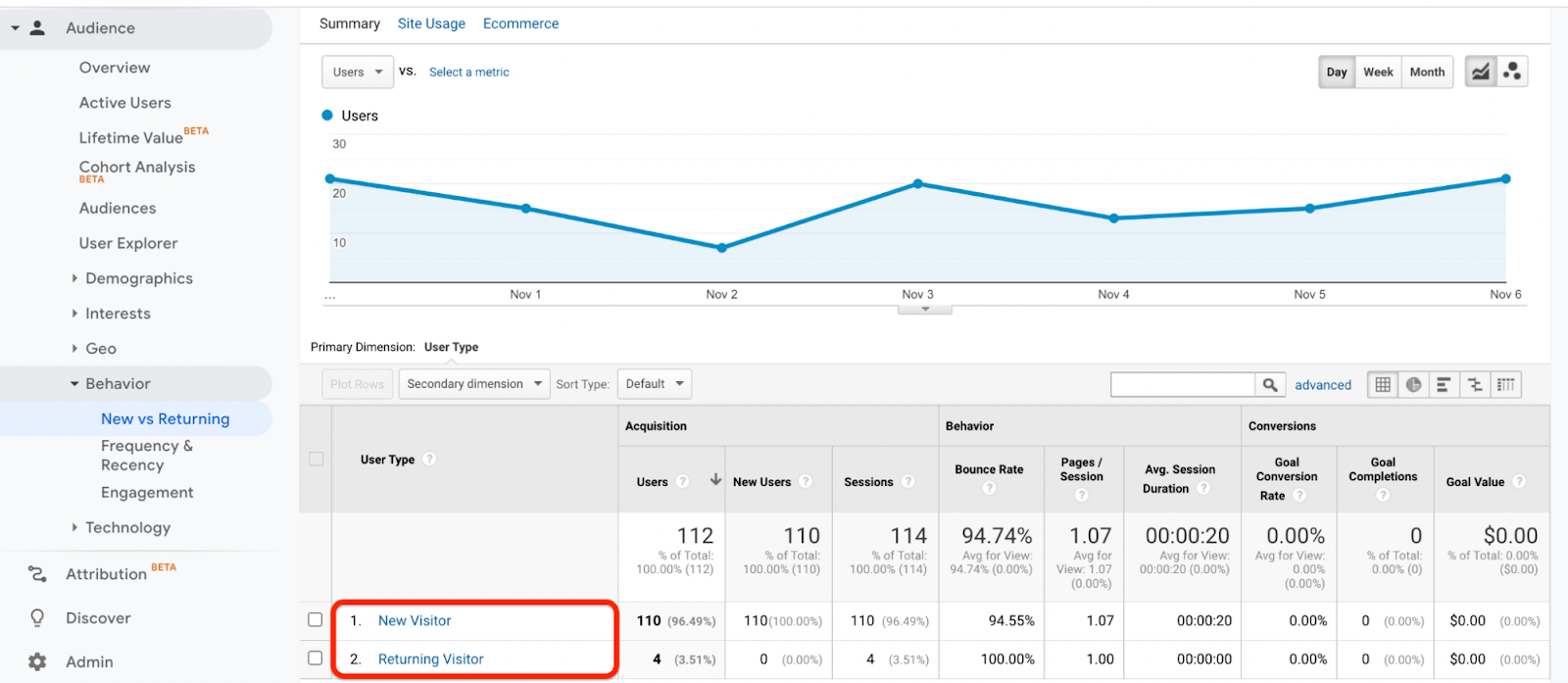This screenshot has height=683, width=1568.
Task: Open Audiences report
Action: point(118,208)
